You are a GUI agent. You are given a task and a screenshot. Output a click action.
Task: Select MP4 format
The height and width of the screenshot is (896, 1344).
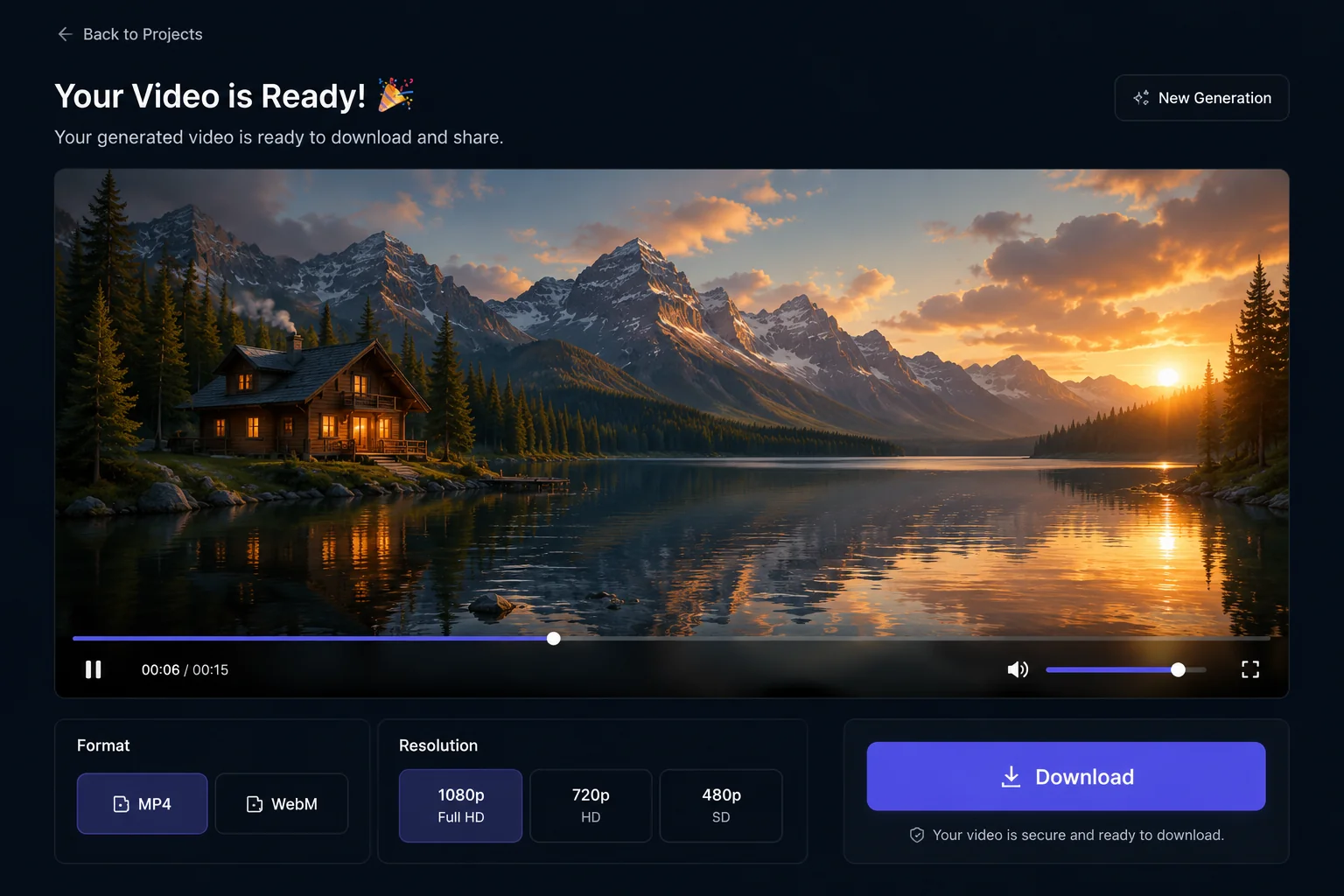coord(143,803)
